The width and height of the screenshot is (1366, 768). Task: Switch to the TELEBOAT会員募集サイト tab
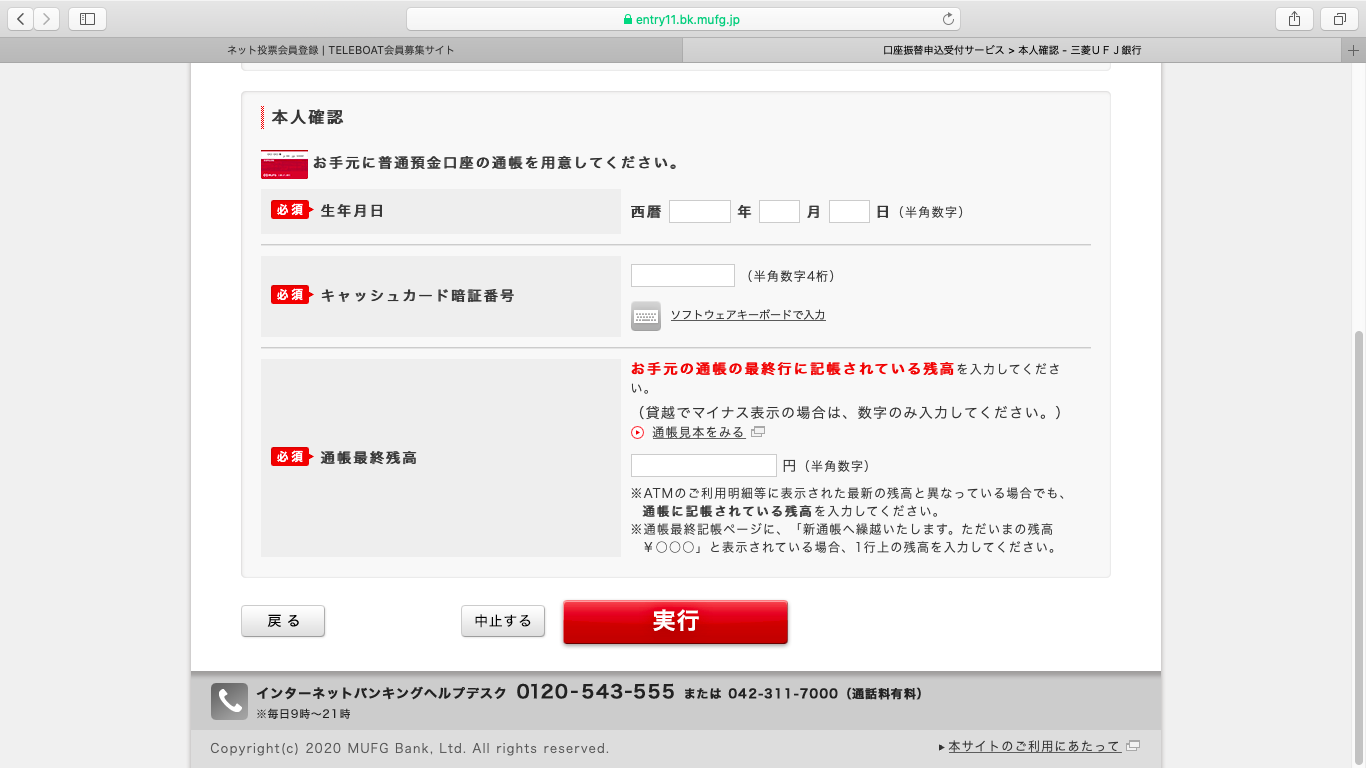click(341, 50)
